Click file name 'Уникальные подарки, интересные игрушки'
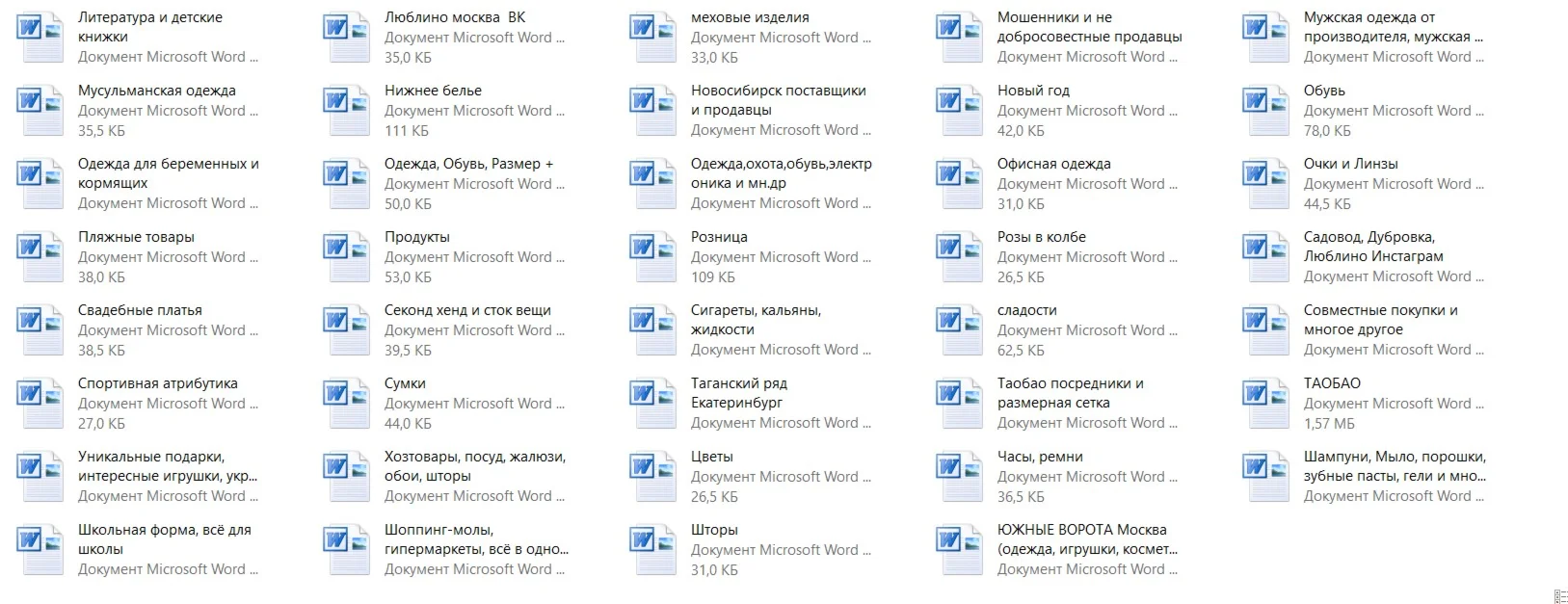Image resolution: width=1568 pixels, height=604 pixels. tap(168, 466)
